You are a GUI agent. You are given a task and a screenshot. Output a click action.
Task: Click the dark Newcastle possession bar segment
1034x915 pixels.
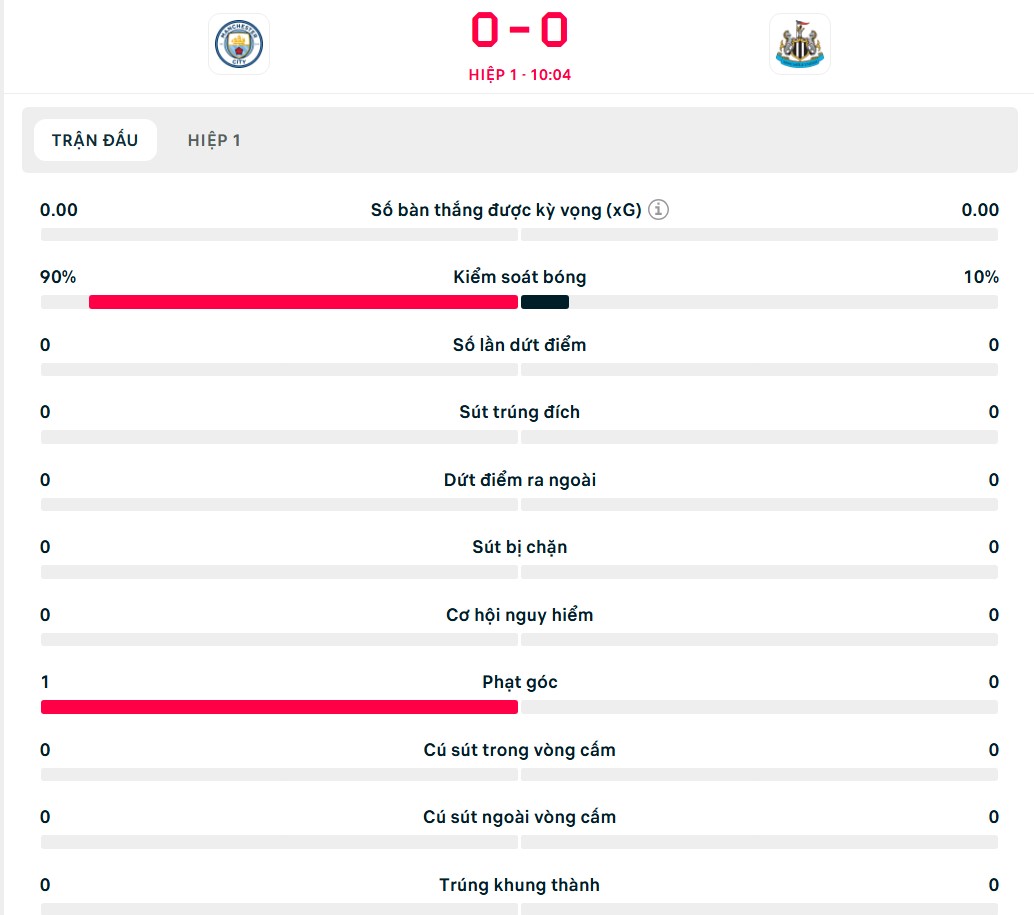coord(545,302)
